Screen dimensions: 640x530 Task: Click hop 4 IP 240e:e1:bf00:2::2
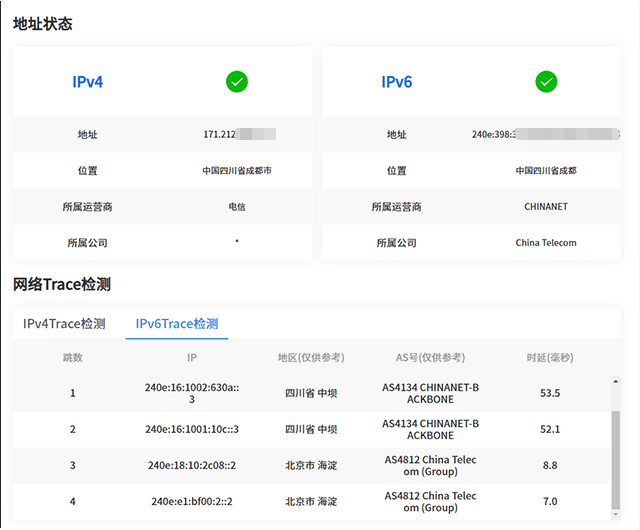192,501
